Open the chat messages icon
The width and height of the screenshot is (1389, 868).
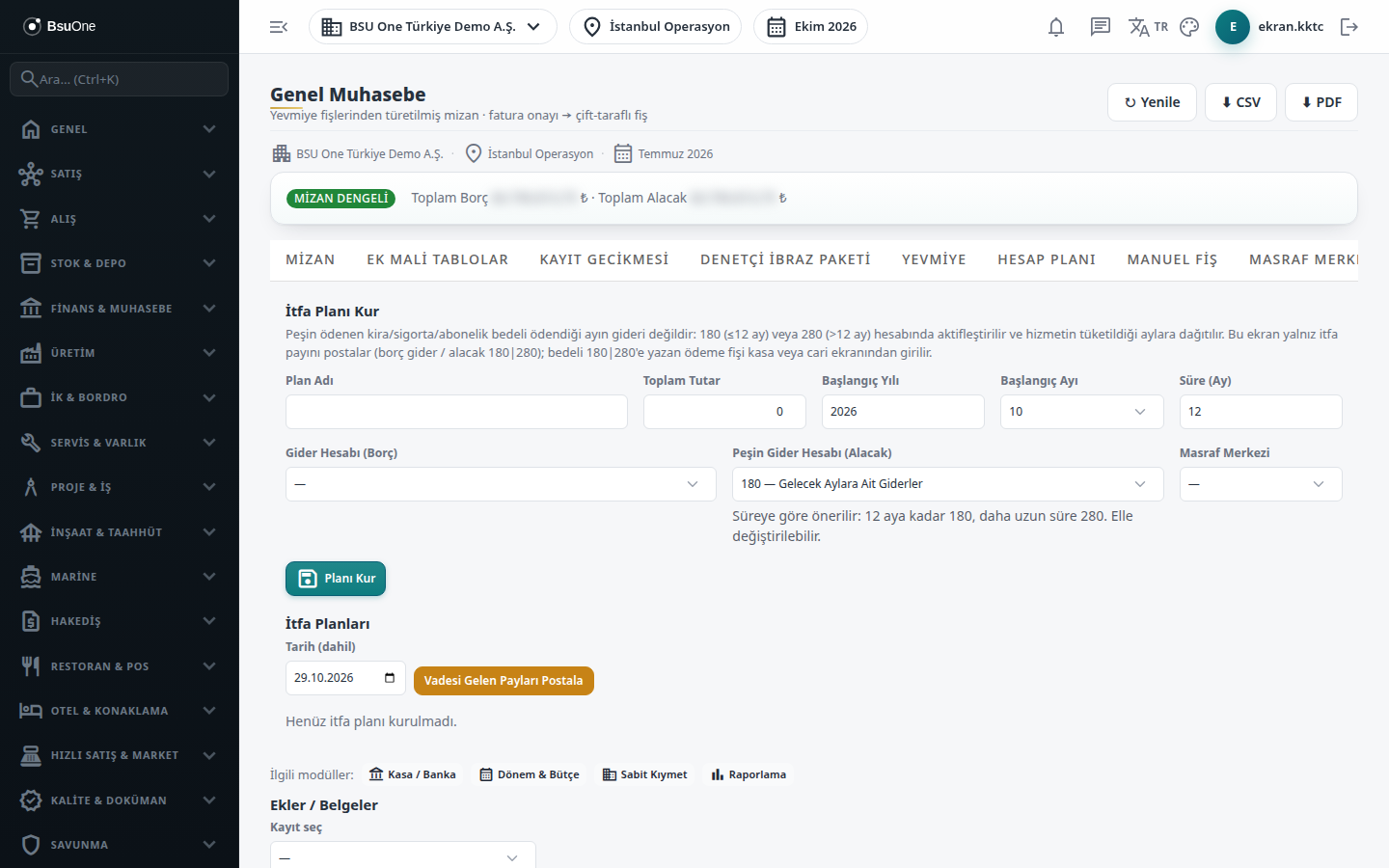[x=1101, y=27]
